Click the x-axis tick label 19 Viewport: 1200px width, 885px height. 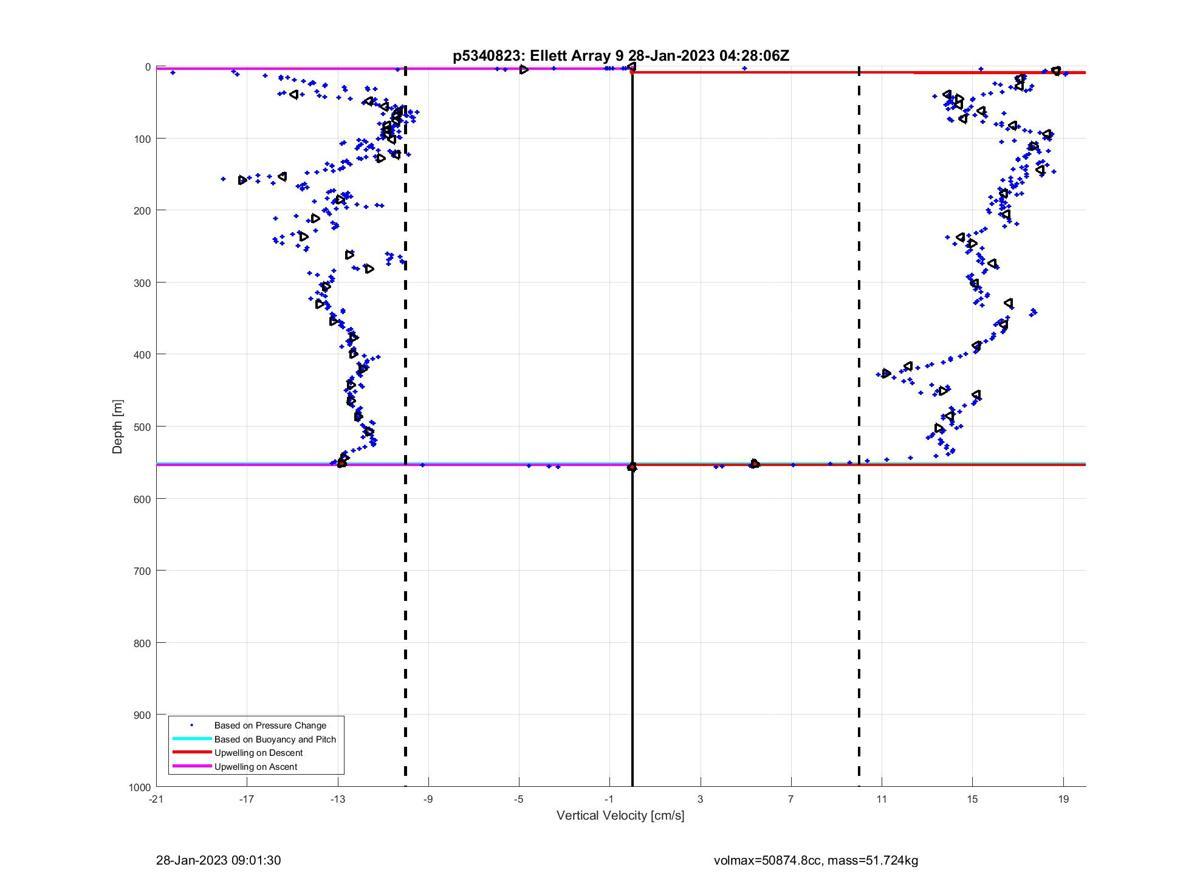click(1064, 799)
